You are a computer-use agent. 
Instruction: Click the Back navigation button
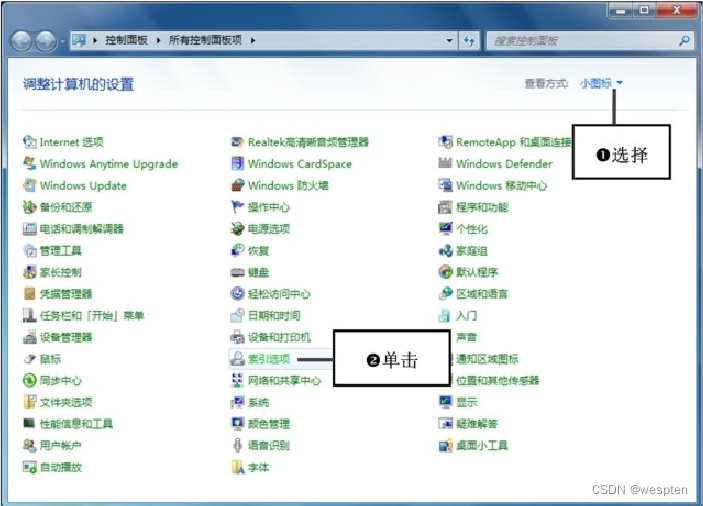[21, 41]
